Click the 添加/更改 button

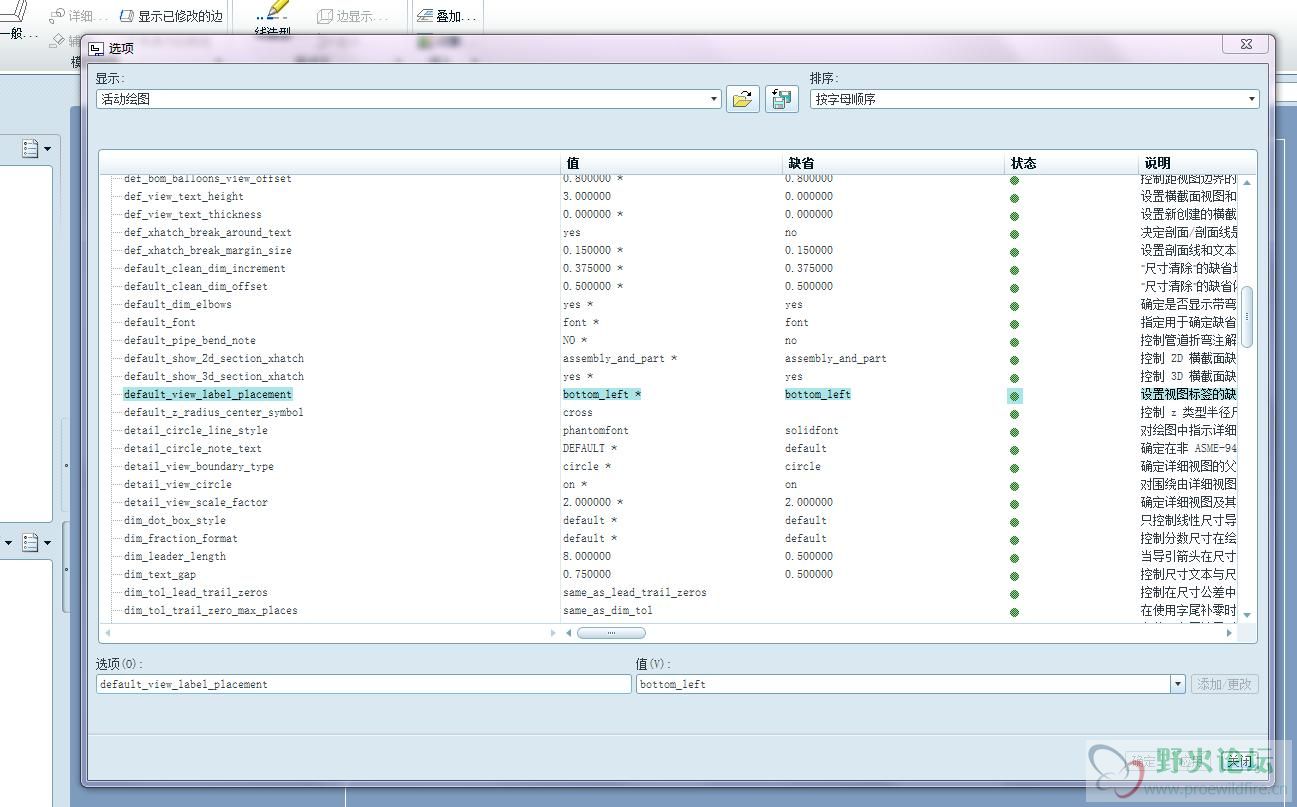[1224, 684]
